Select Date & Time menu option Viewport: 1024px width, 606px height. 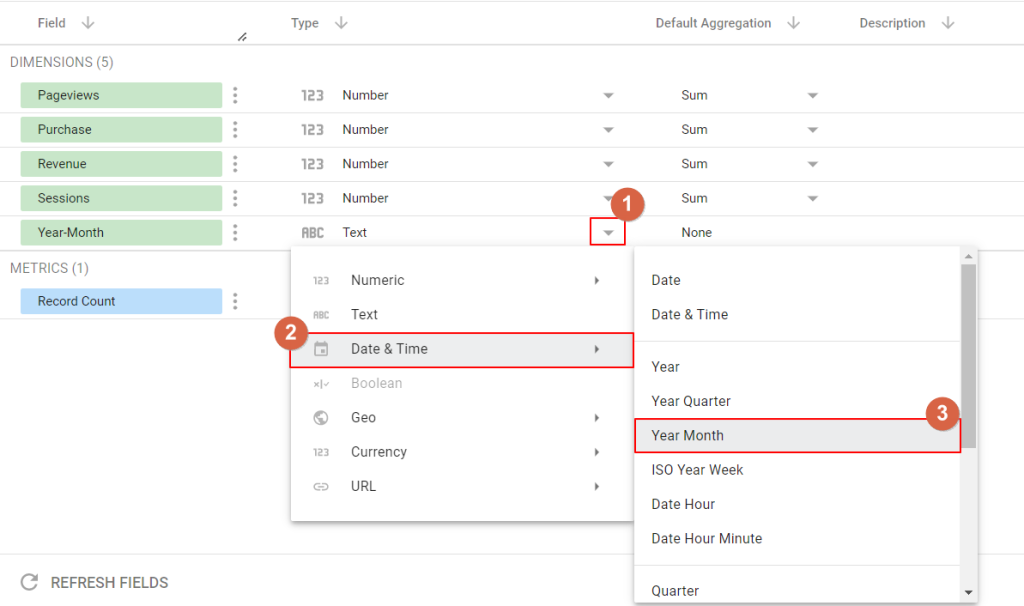[x=461, y=349]
